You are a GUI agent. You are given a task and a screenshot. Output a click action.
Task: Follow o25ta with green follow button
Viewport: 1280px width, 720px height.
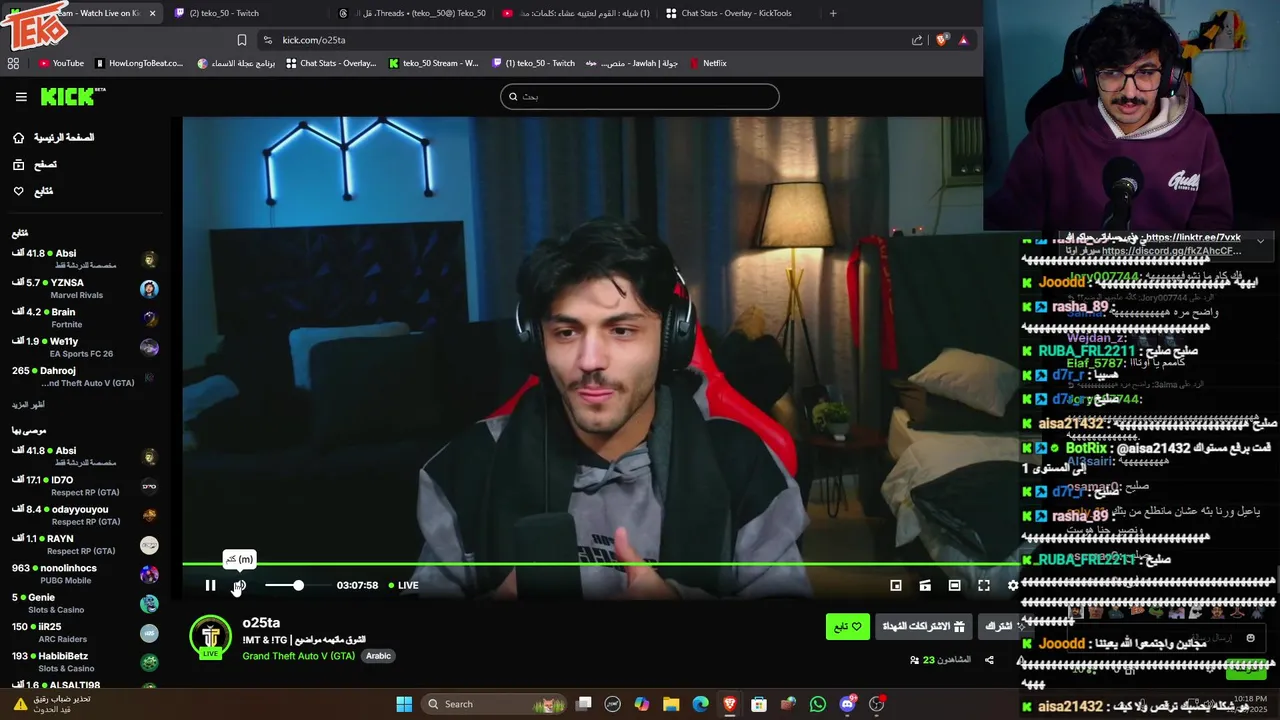[848, 627]
